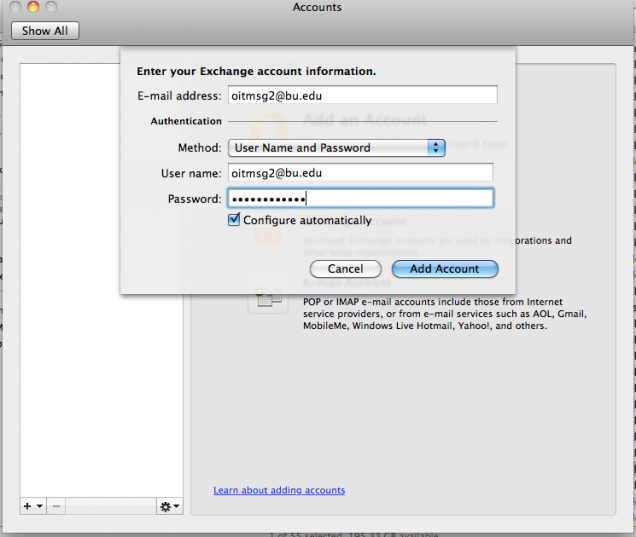This screenshot has height=537, width=636.
Task: Click the empty accounts list pane
Action: click(x=101, y=300)
